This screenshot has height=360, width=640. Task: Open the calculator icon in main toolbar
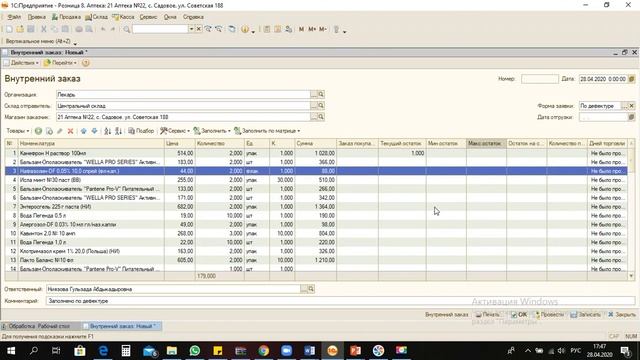click(267, 29)
